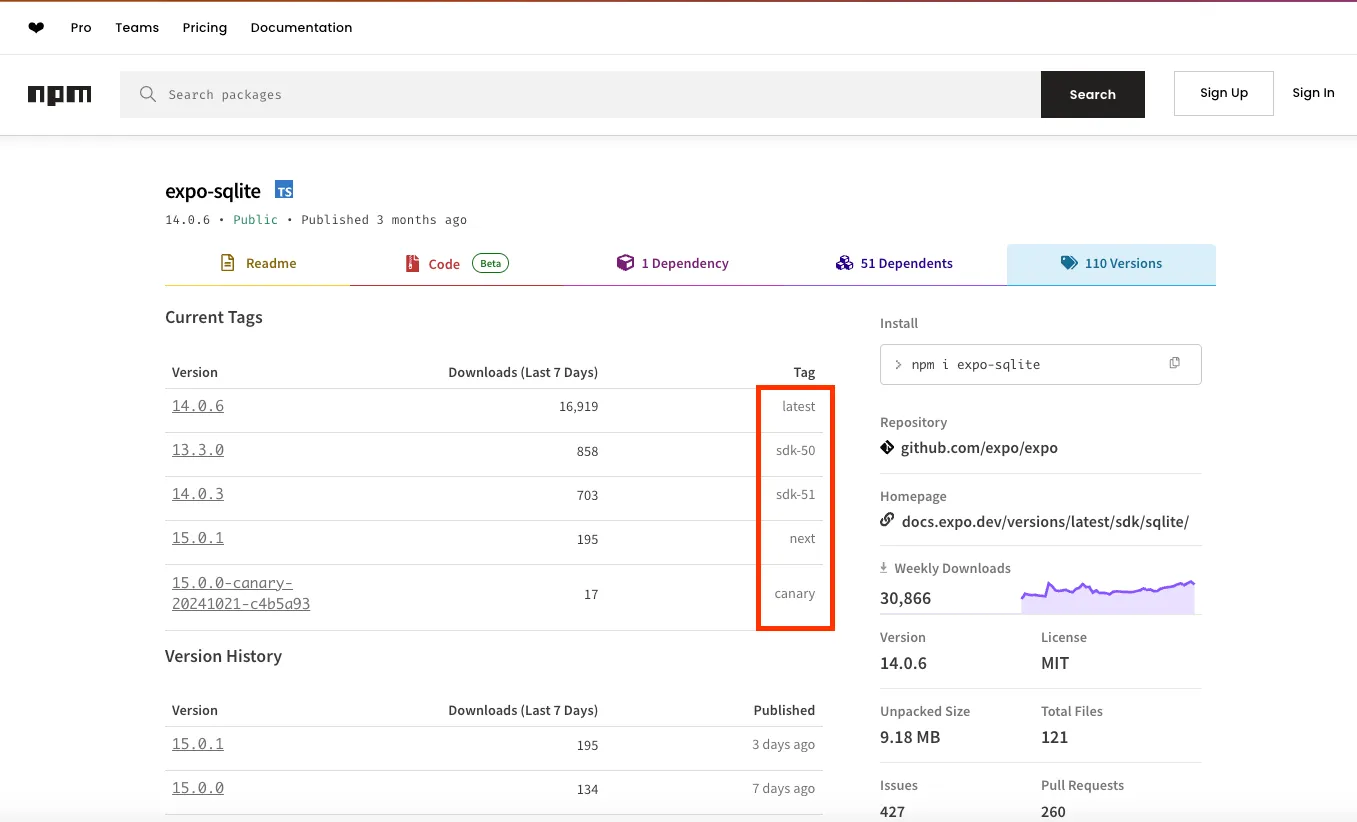Click the repository git icon
Image resolution: width=1357 pixels, height=822 pixels.
click(887, 447)
